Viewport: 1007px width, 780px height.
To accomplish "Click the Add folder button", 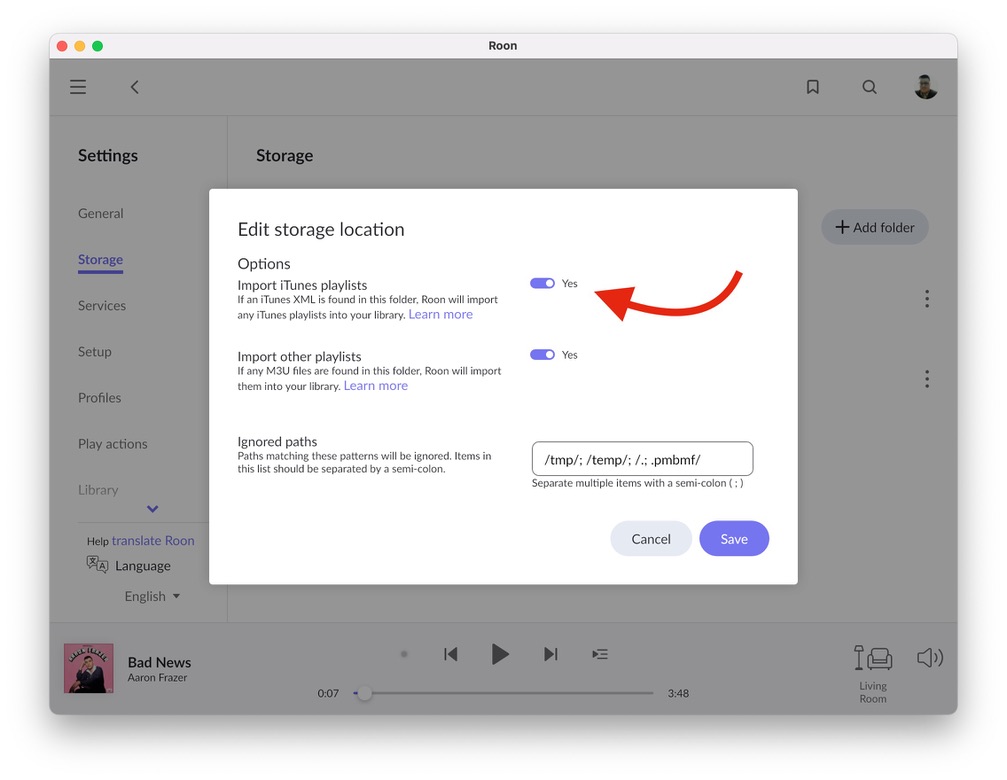I will [875, 227].
